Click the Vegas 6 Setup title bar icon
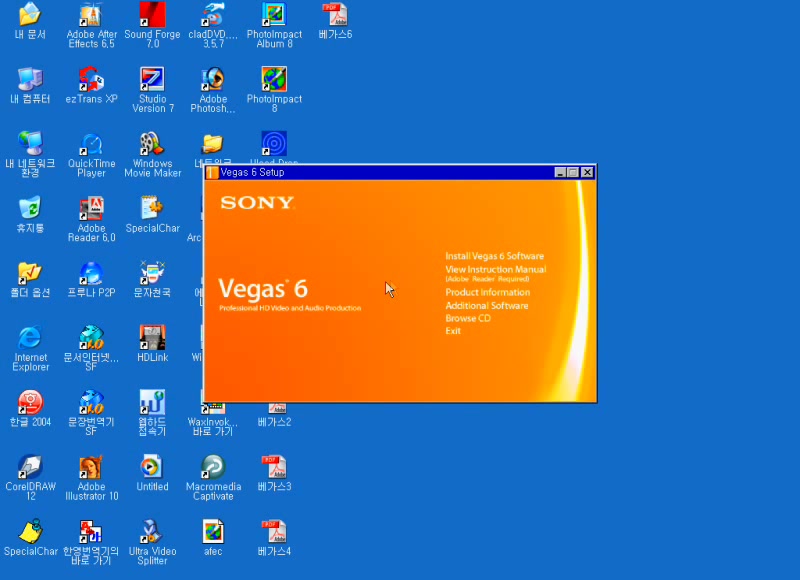The image size is (800, 580). (212, 172)
